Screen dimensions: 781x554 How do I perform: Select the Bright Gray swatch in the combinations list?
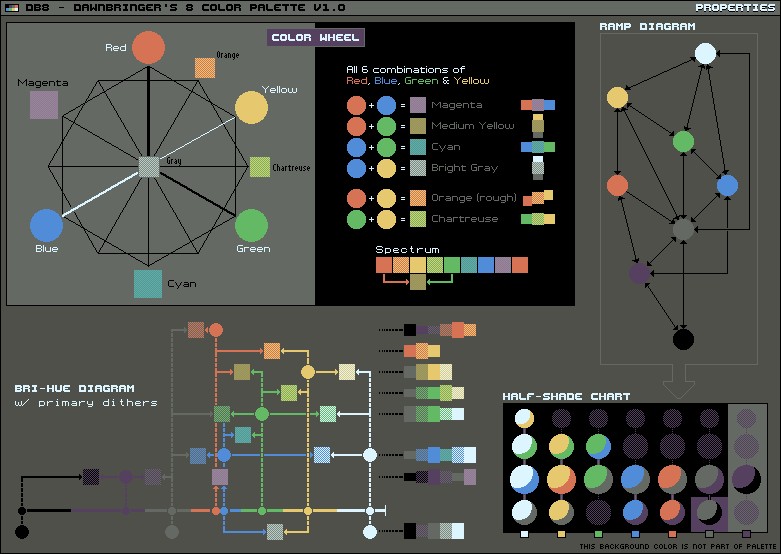click(x=418, y=168)
